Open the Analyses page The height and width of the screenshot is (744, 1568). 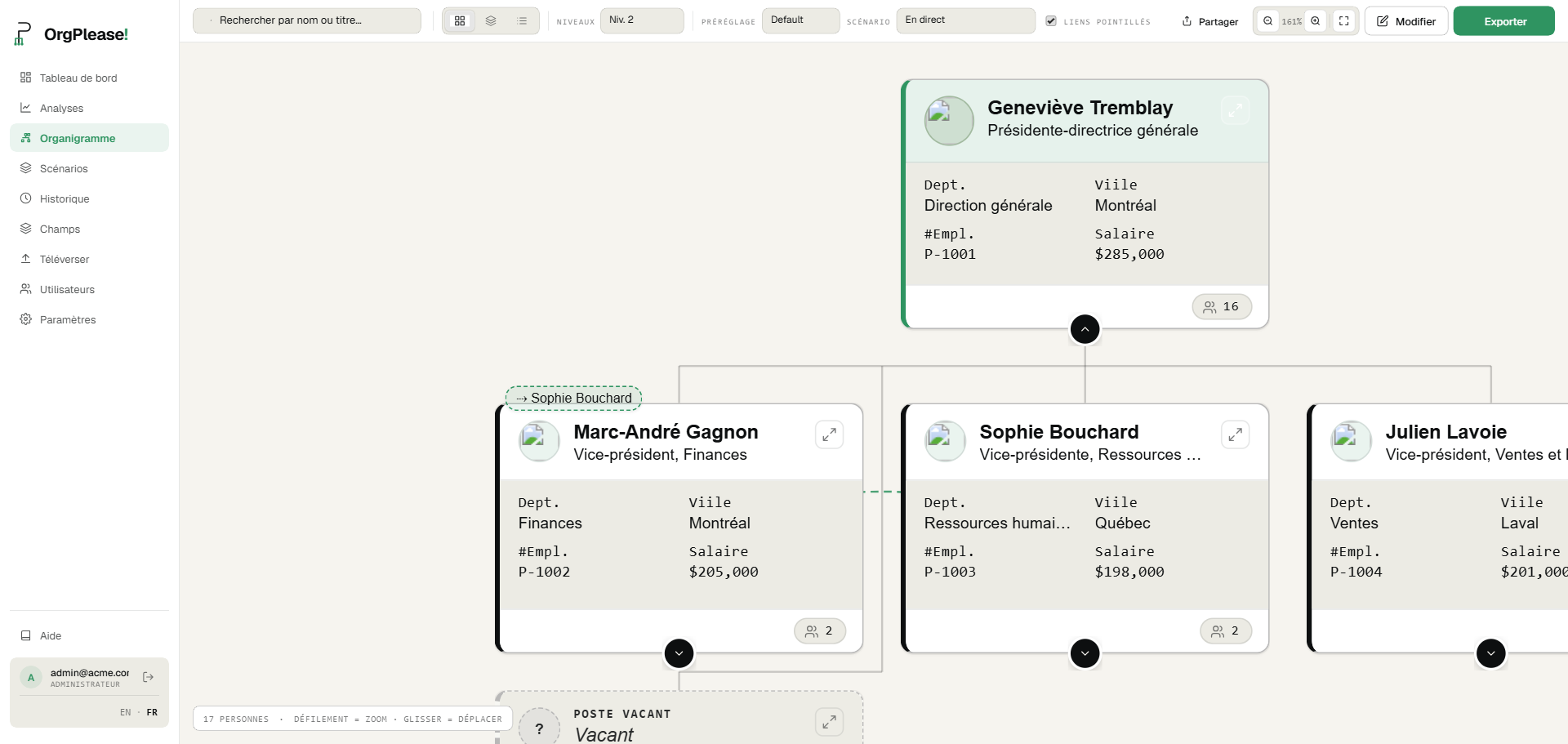(x=89, y=108)
